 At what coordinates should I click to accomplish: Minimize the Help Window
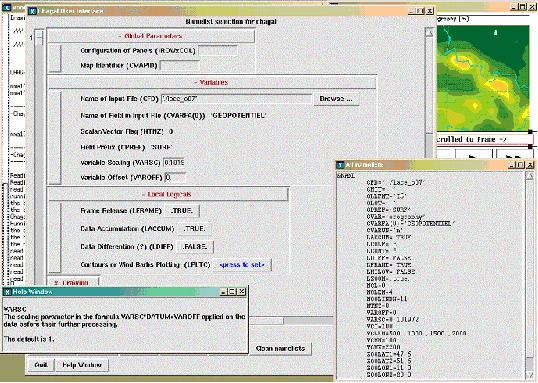tap(224, 292)
